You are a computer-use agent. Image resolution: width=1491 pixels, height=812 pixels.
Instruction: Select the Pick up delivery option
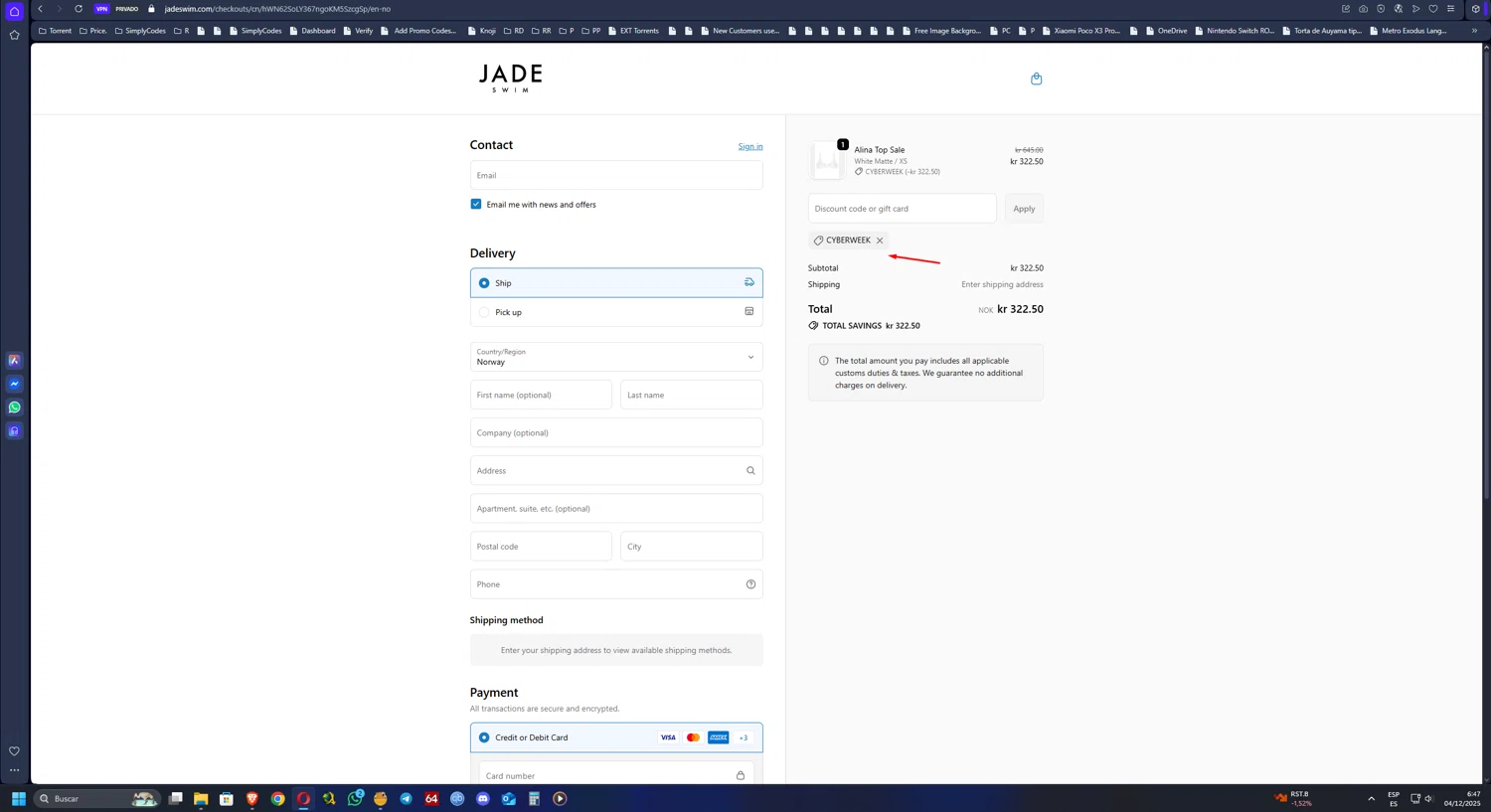616,312
